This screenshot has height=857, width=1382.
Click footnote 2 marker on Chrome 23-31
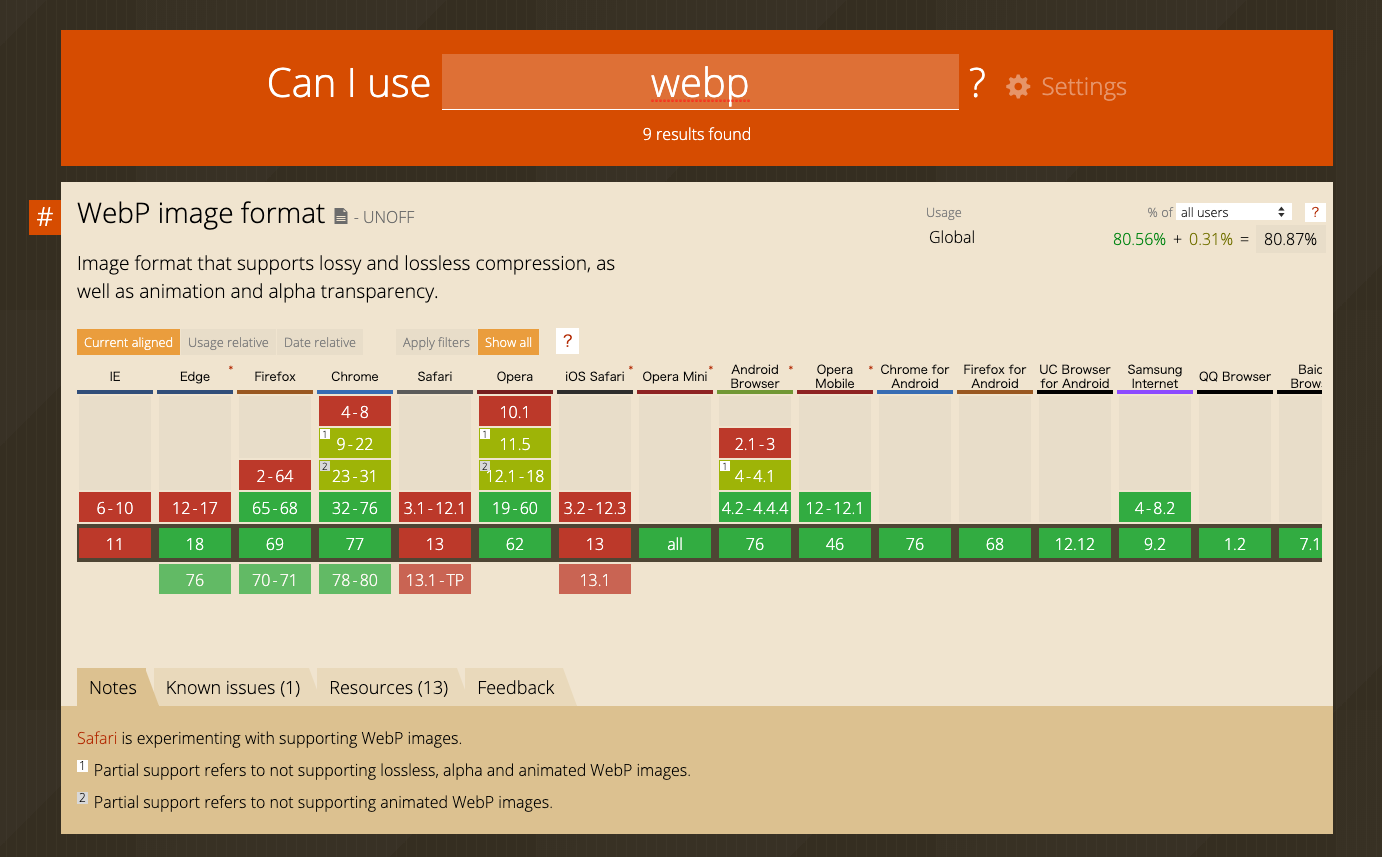(x=325, y=467)
